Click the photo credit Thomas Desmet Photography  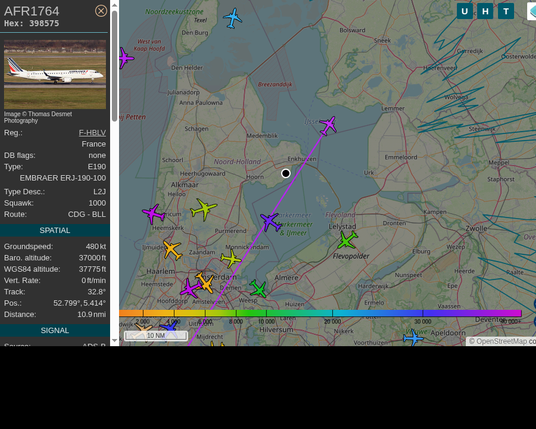[x=38, y=117]
